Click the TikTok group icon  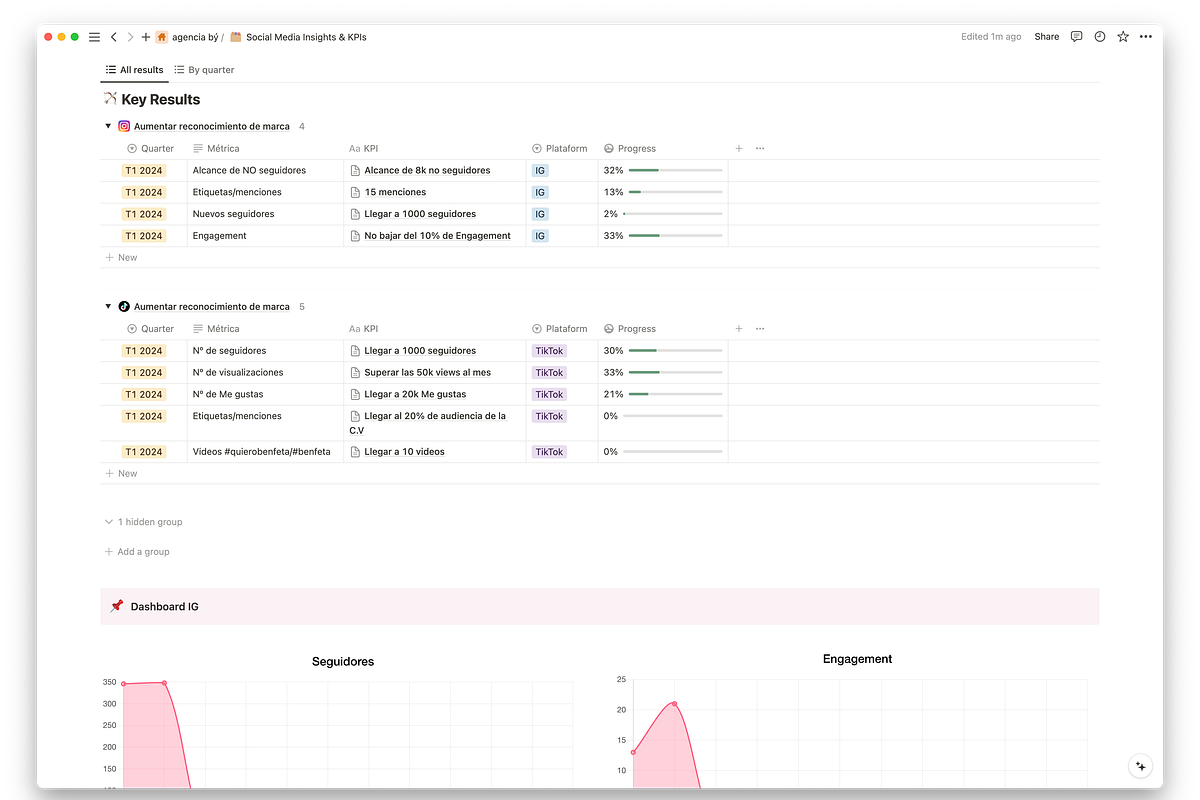pyautogui.click(x=124, y=306)
